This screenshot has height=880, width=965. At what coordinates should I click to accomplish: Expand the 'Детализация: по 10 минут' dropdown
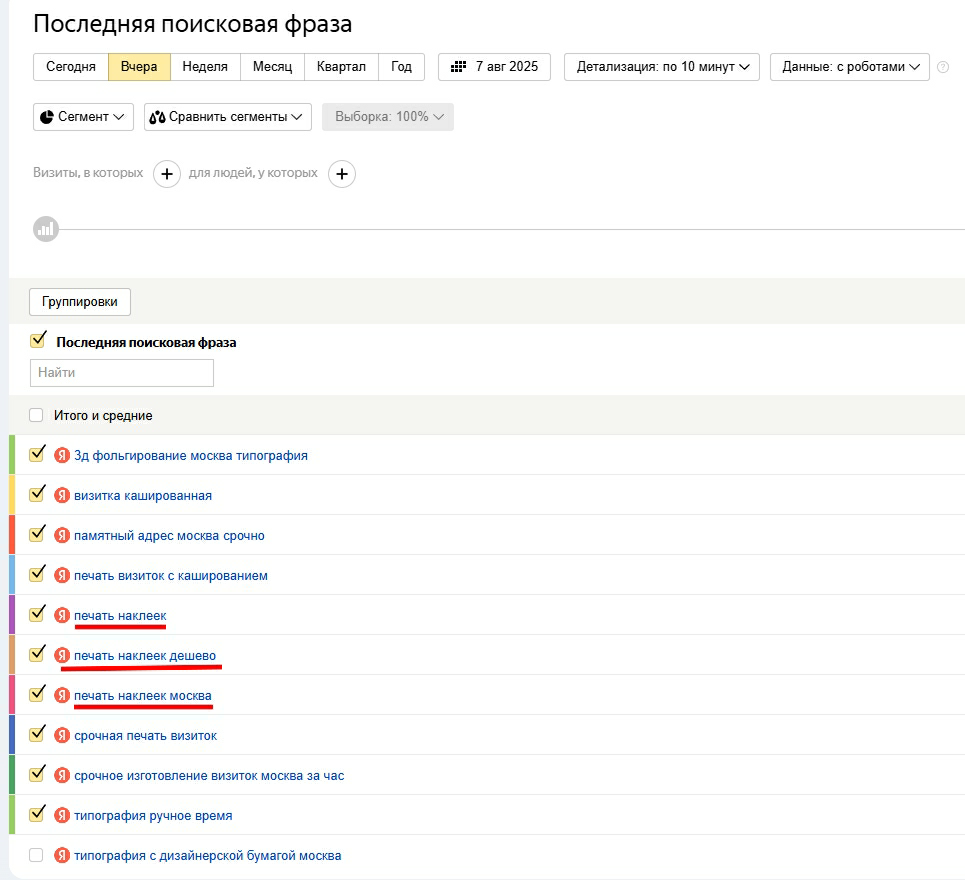(662, 67)
